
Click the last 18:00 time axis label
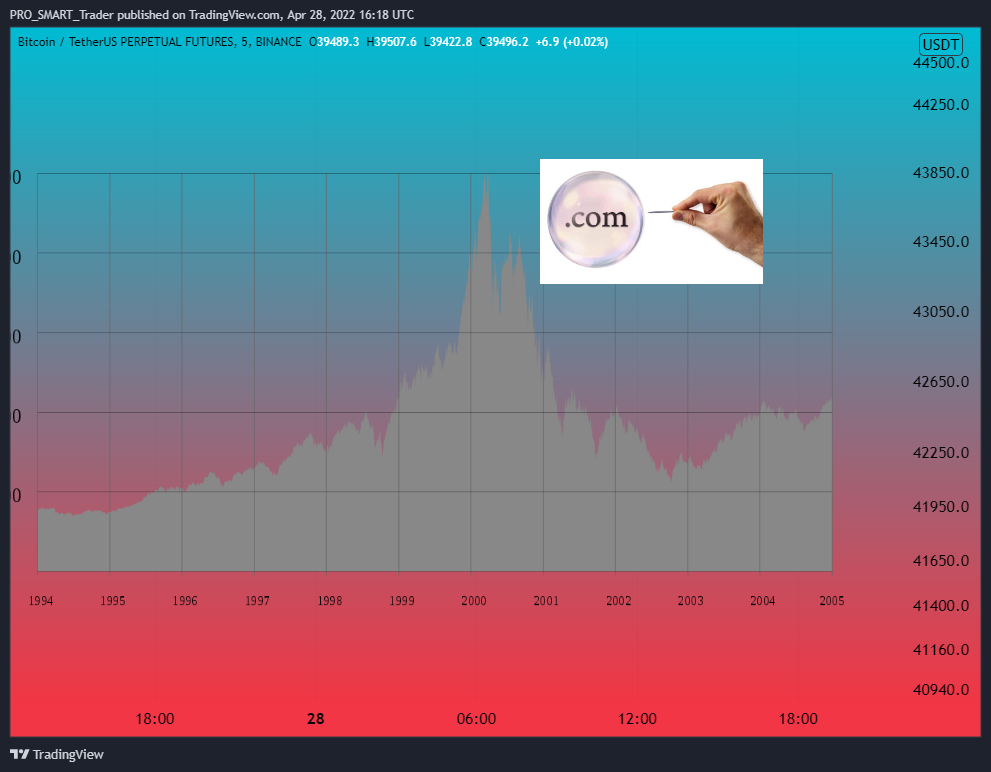(x=798, y=719)
